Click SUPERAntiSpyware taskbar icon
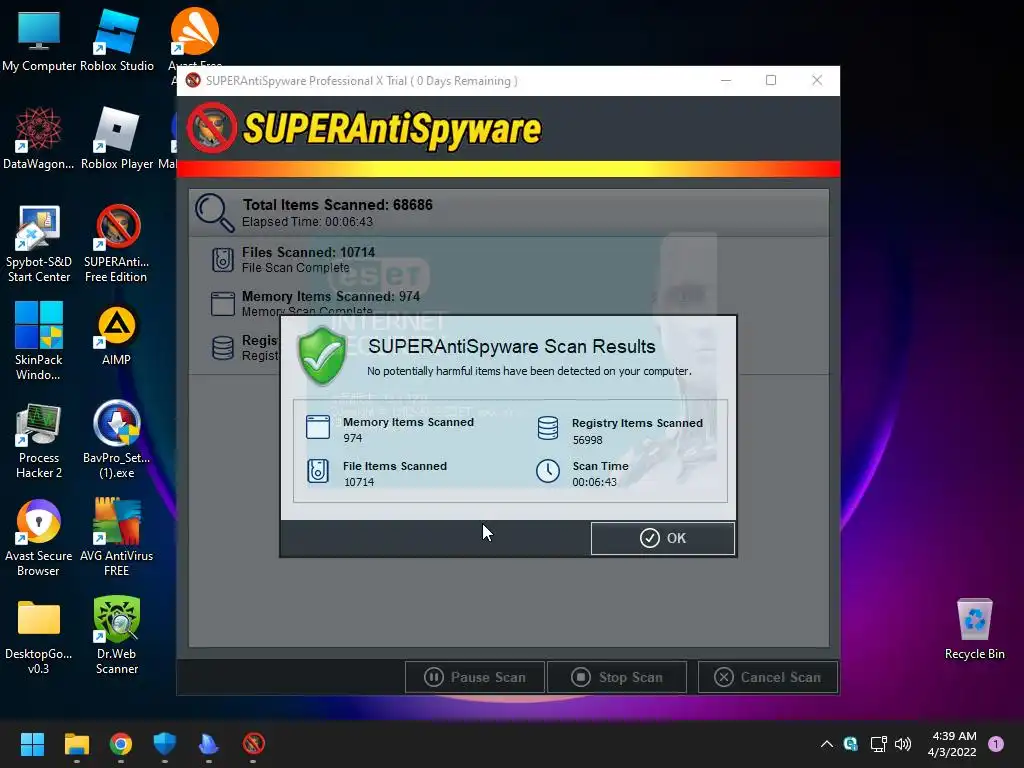 [x=253, y=744]
